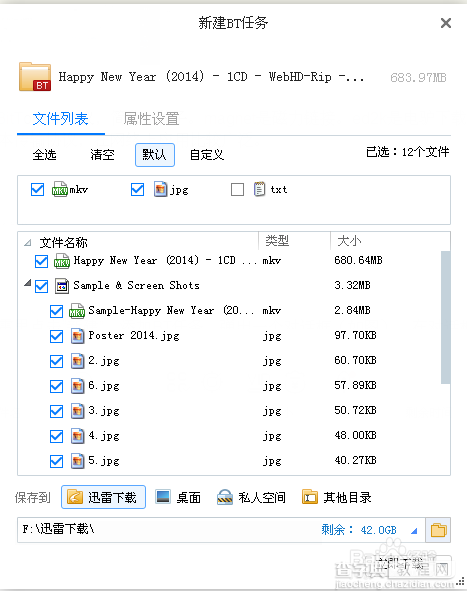This screenshot has height=591, width=467.
Task: Click the file list vertical scrollbar
Action: point(446,317)
